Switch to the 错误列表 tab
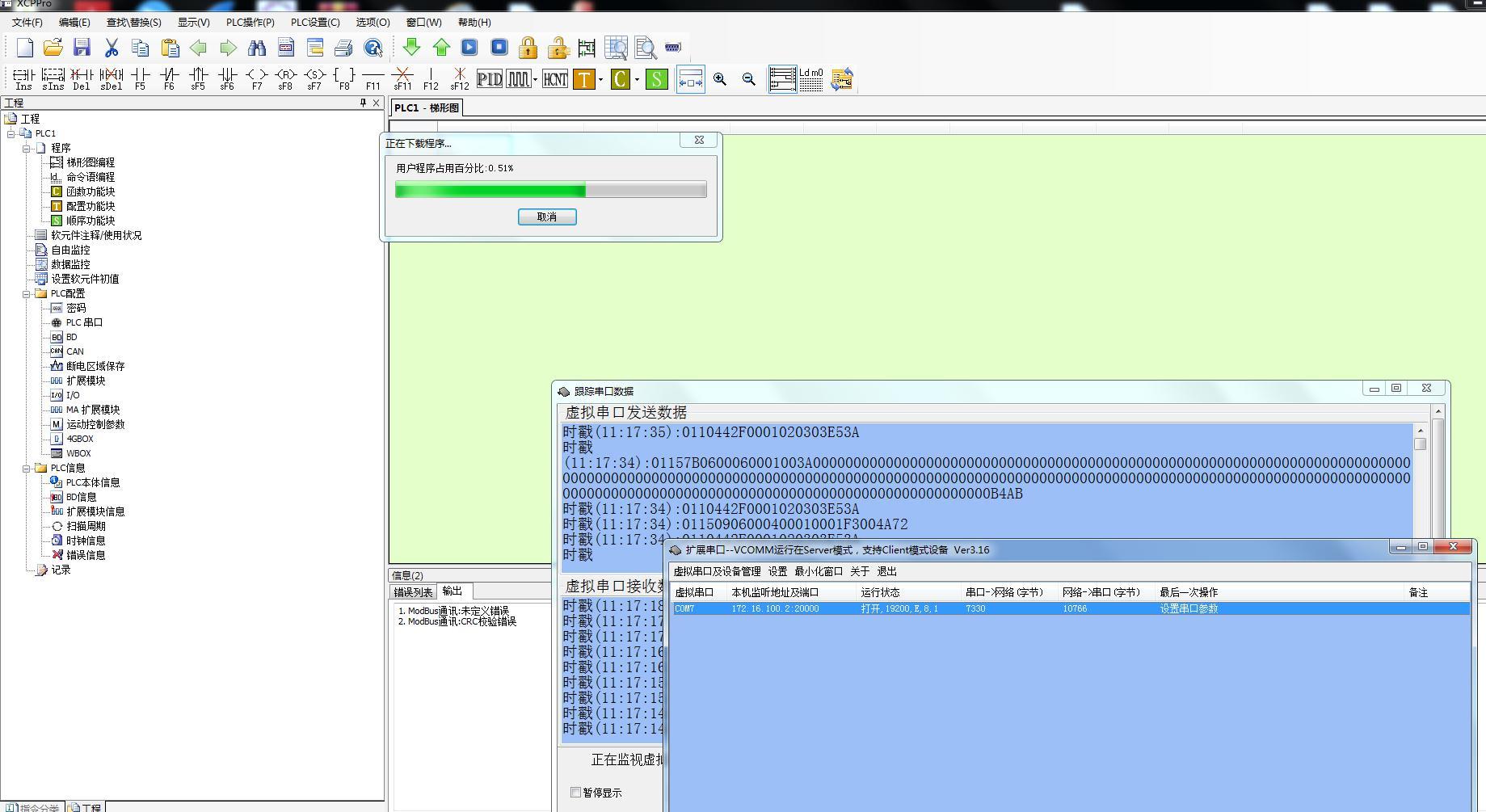The image size is (1486, 812). (413, 592)
